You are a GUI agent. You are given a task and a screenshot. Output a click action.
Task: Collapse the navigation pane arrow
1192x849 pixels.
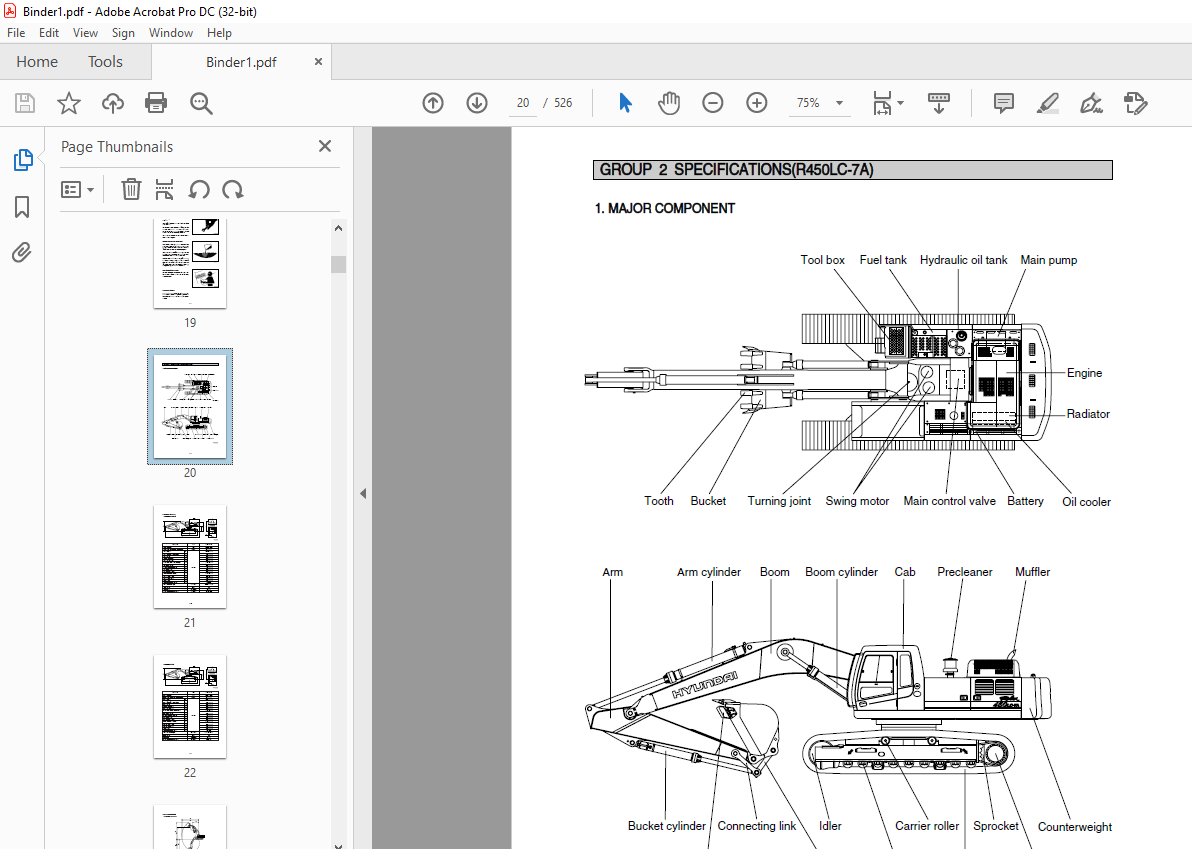click(363, 493)
